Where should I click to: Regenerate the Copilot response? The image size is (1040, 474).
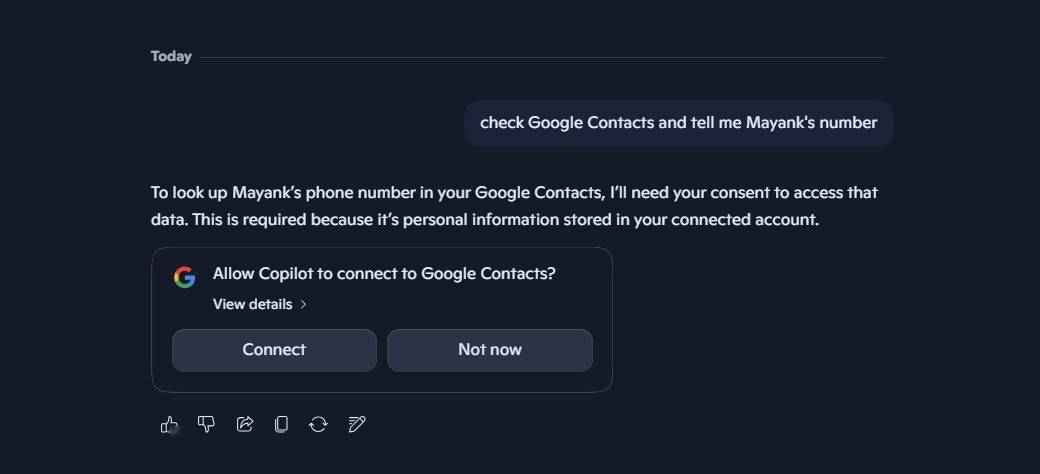pyautogui.click(x=318, y=424)
